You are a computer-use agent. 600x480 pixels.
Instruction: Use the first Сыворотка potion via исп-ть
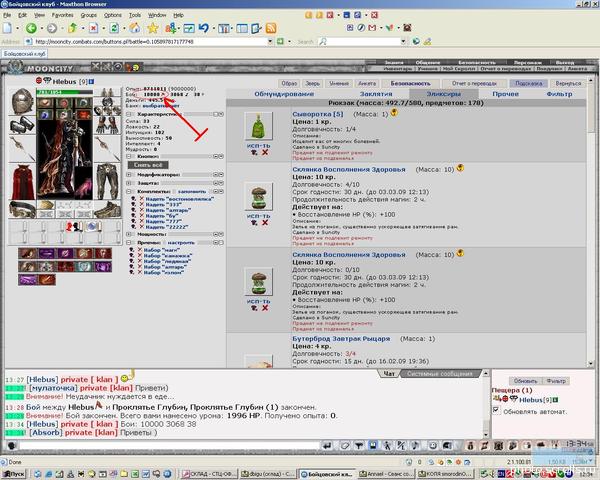pyautogui.click(x=258, y=145)
